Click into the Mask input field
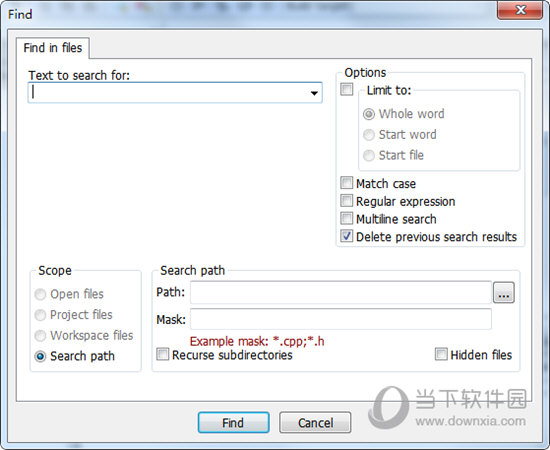This screenshot has height=450, width=550. click(x=341, y=319)
